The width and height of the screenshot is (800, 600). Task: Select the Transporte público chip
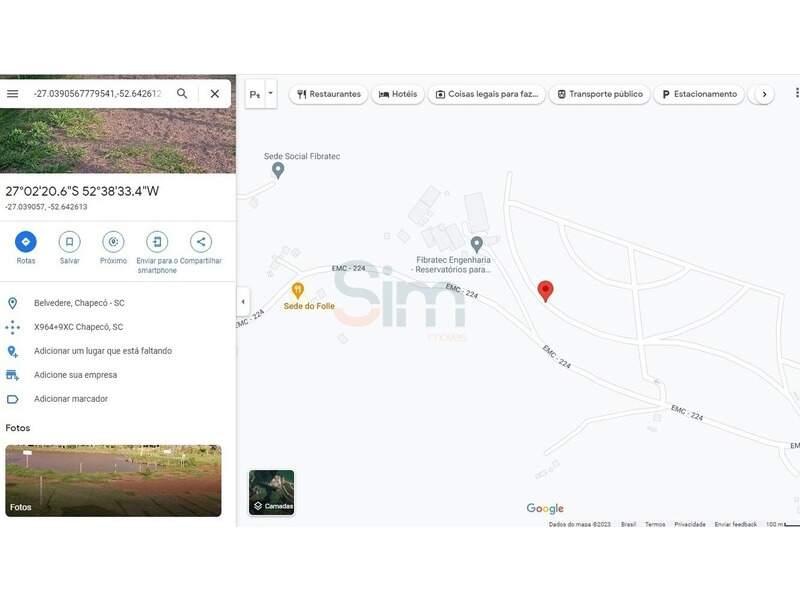tap(599, 94)
